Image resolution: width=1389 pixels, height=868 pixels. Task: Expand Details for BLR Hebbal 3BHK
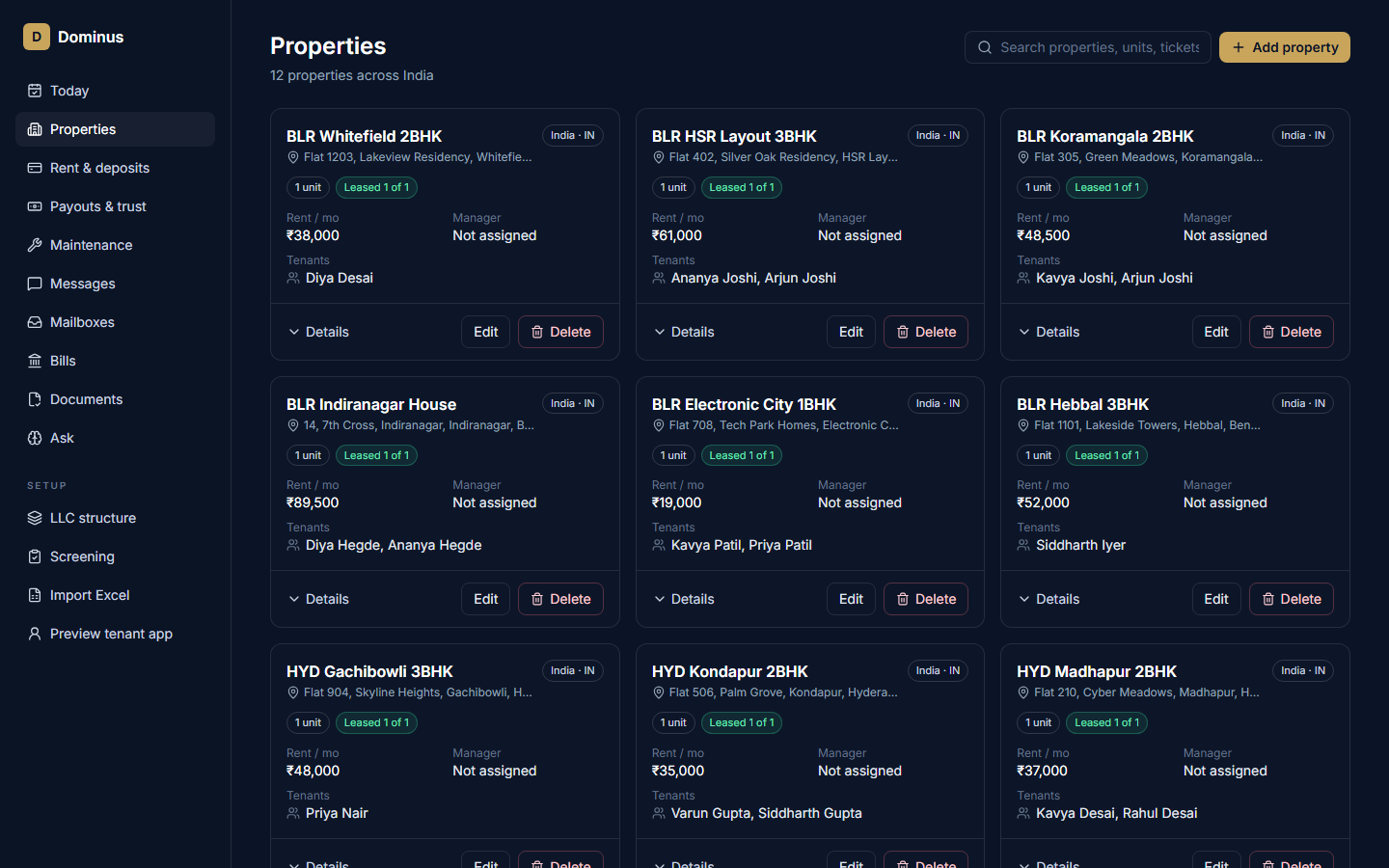click(x=1049, y=599)
